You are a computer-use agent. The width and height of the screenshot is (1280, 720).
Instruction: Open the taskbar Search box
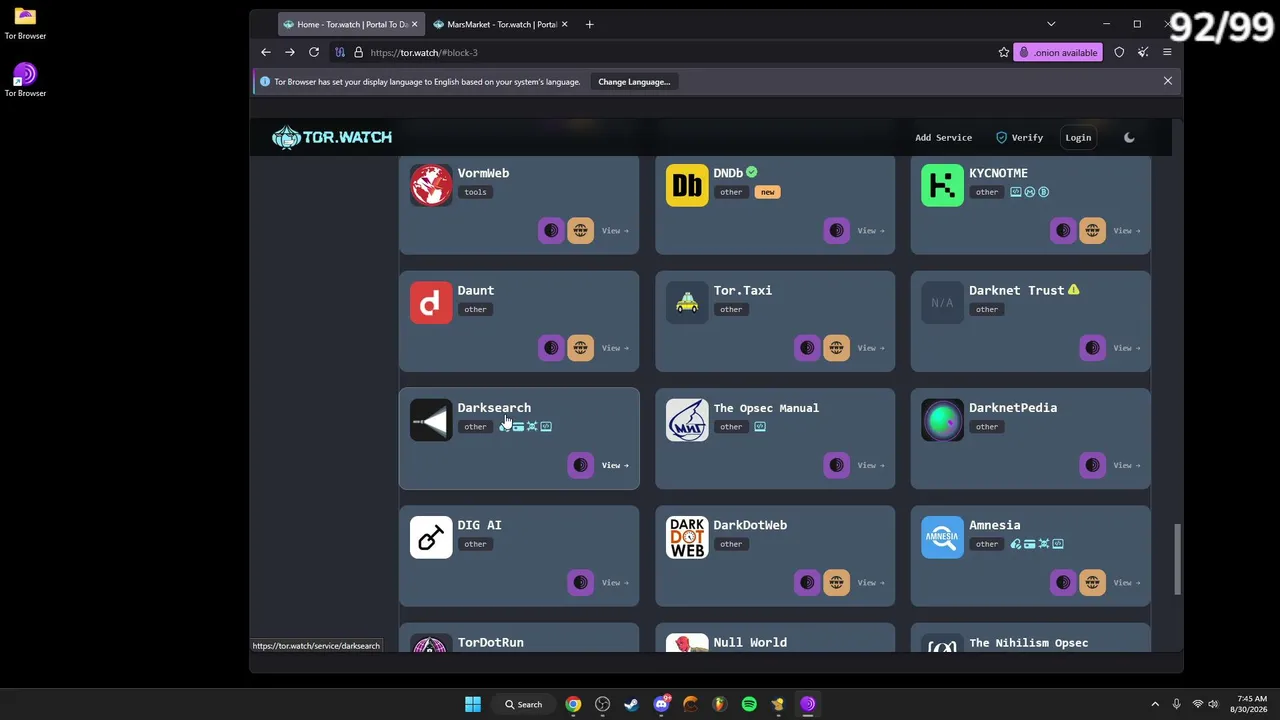tap(523, 704)
